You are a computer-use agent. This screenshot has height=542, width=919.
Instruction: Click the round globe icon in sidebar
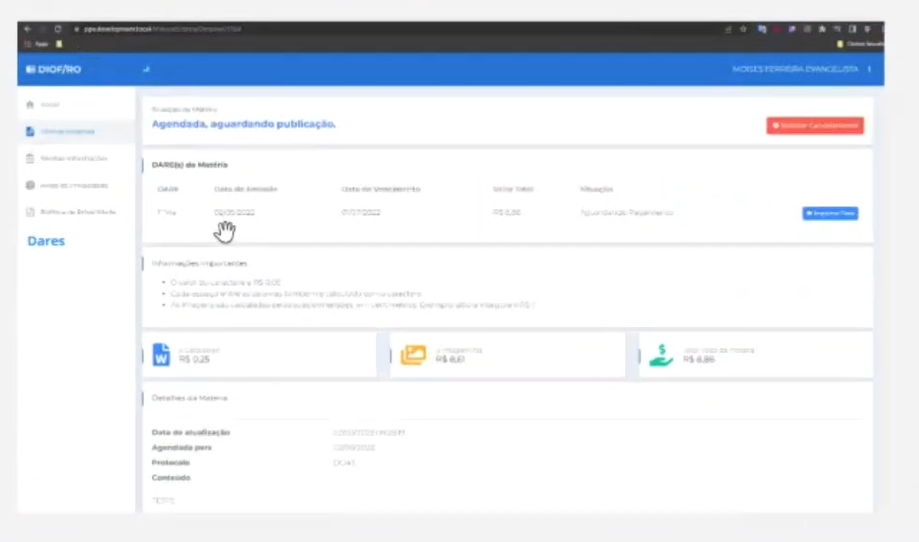tap(30, 185)
